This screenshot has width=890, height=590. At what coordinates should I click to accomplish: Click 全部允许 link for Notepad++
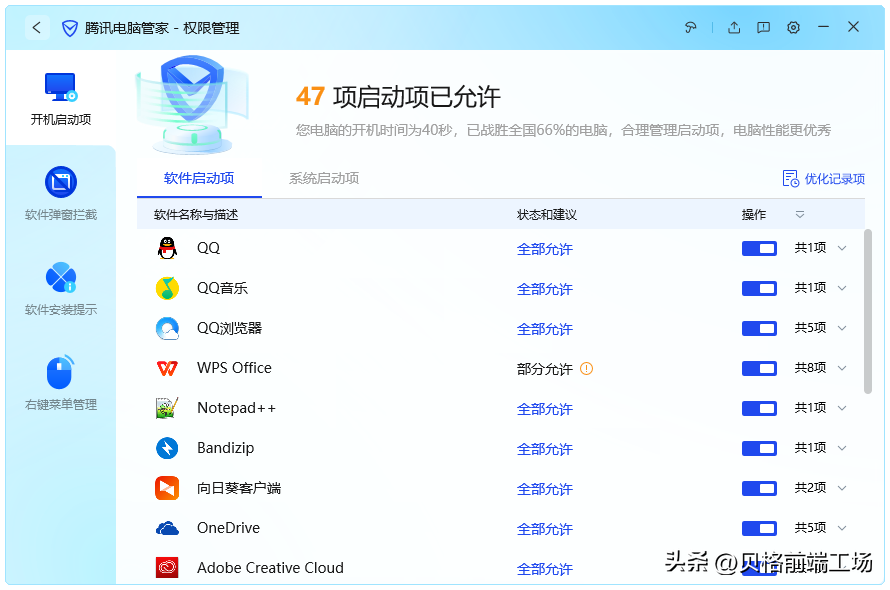(x=544, y=409)
